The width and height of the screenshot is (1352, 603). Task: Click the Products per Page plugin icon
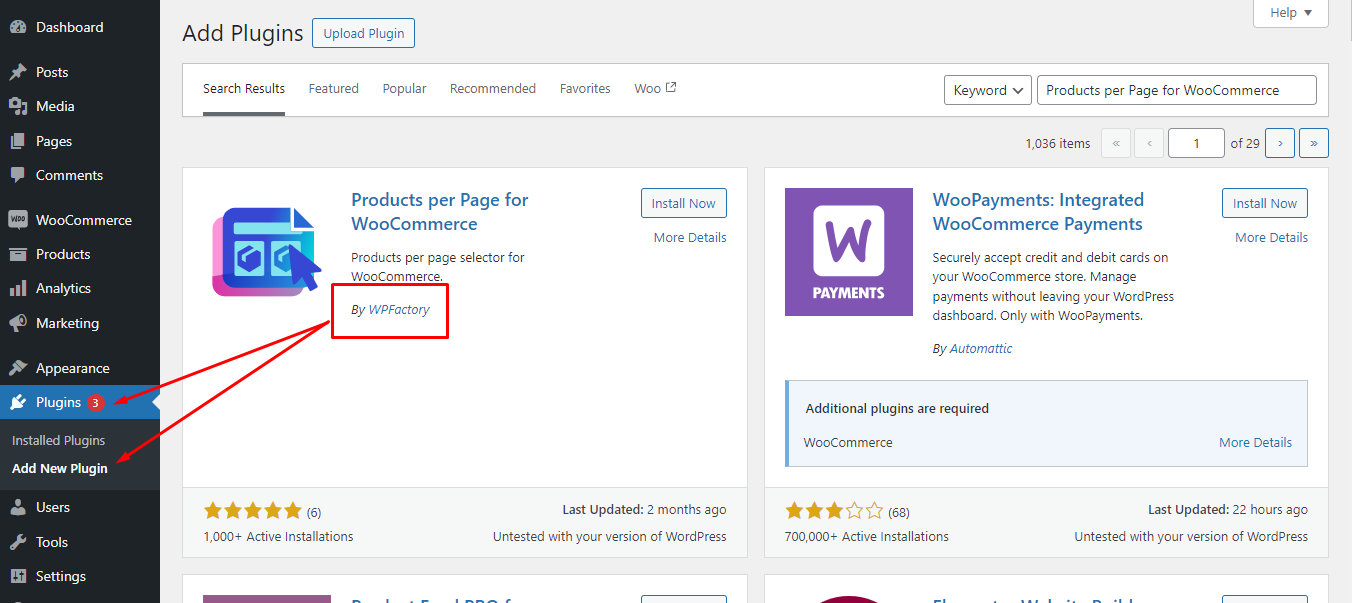tap(267, 252)
